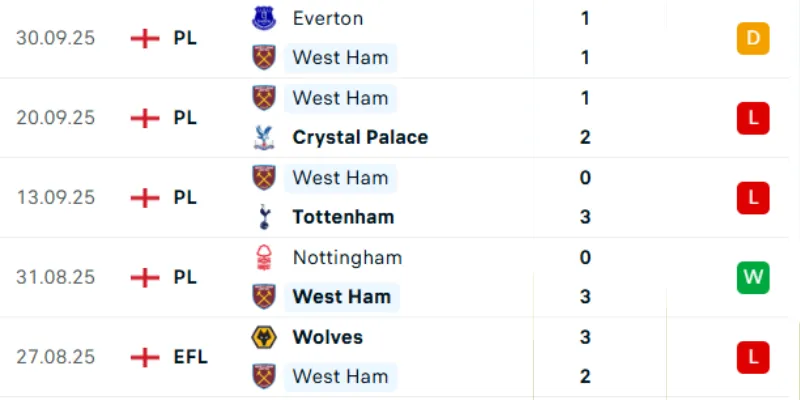Click England flag on 30.09.25 row
Viewport: 800px width, 400px height.
145,38
